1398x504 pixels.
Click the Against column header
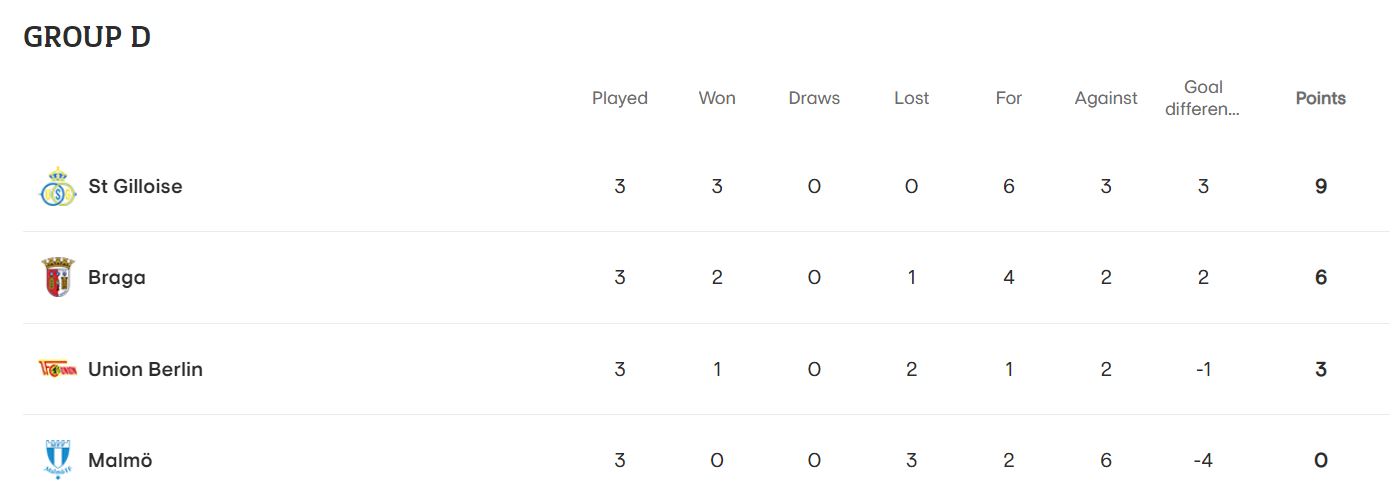pyautogui.click(x=1106, y=98)
